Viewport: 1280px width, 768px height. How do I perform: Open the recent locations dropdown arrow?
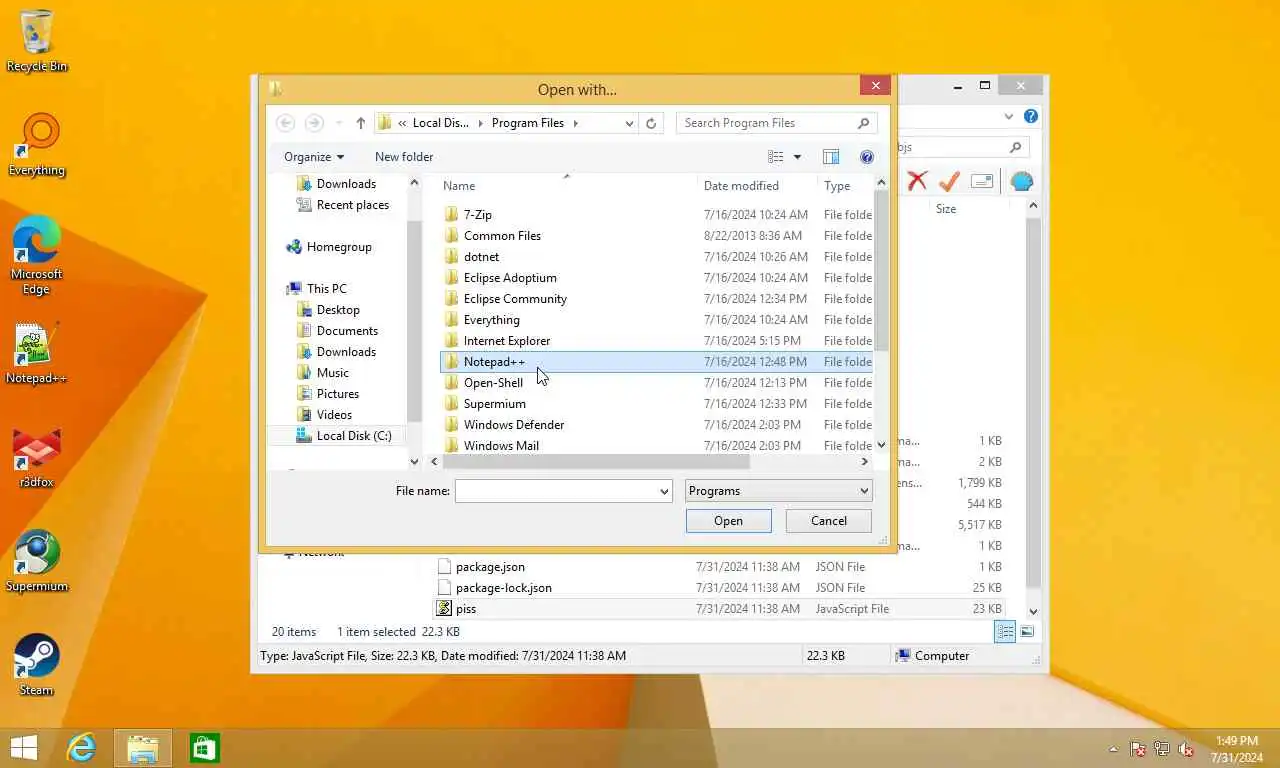click(x=339, y=123)
